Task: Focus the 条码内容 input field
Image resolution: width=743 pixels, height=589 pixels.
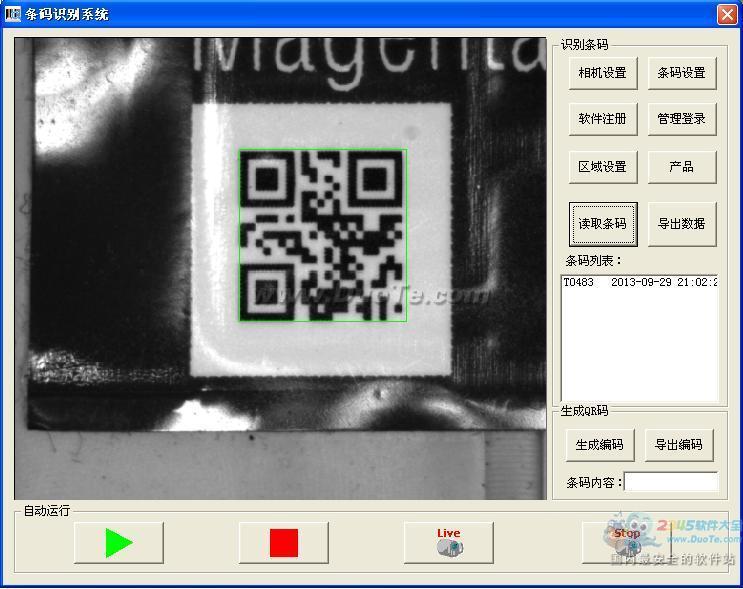Action: 671,482
